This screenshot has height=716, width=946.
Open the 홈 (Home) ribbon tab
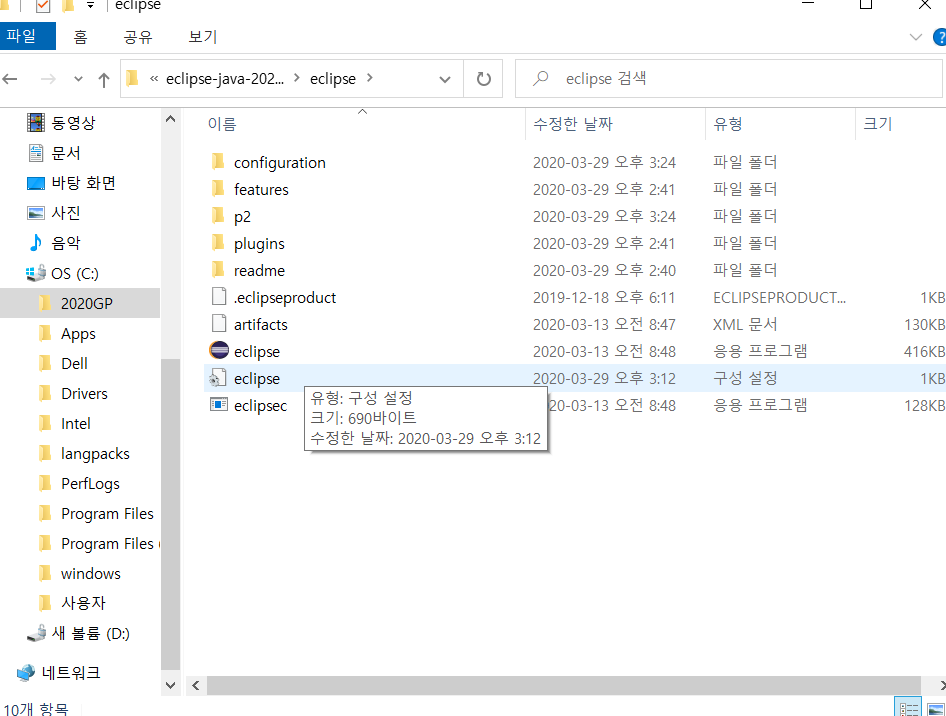(x=80, y=37)
